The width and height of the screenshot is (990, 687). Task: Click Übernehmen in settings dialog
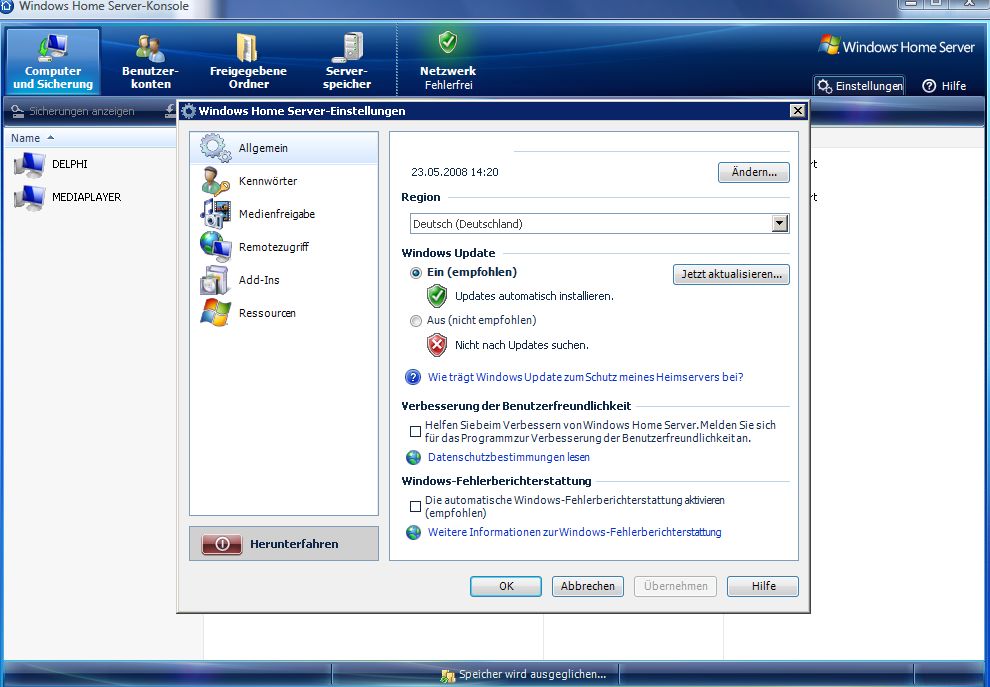click(x=676, y=586)
